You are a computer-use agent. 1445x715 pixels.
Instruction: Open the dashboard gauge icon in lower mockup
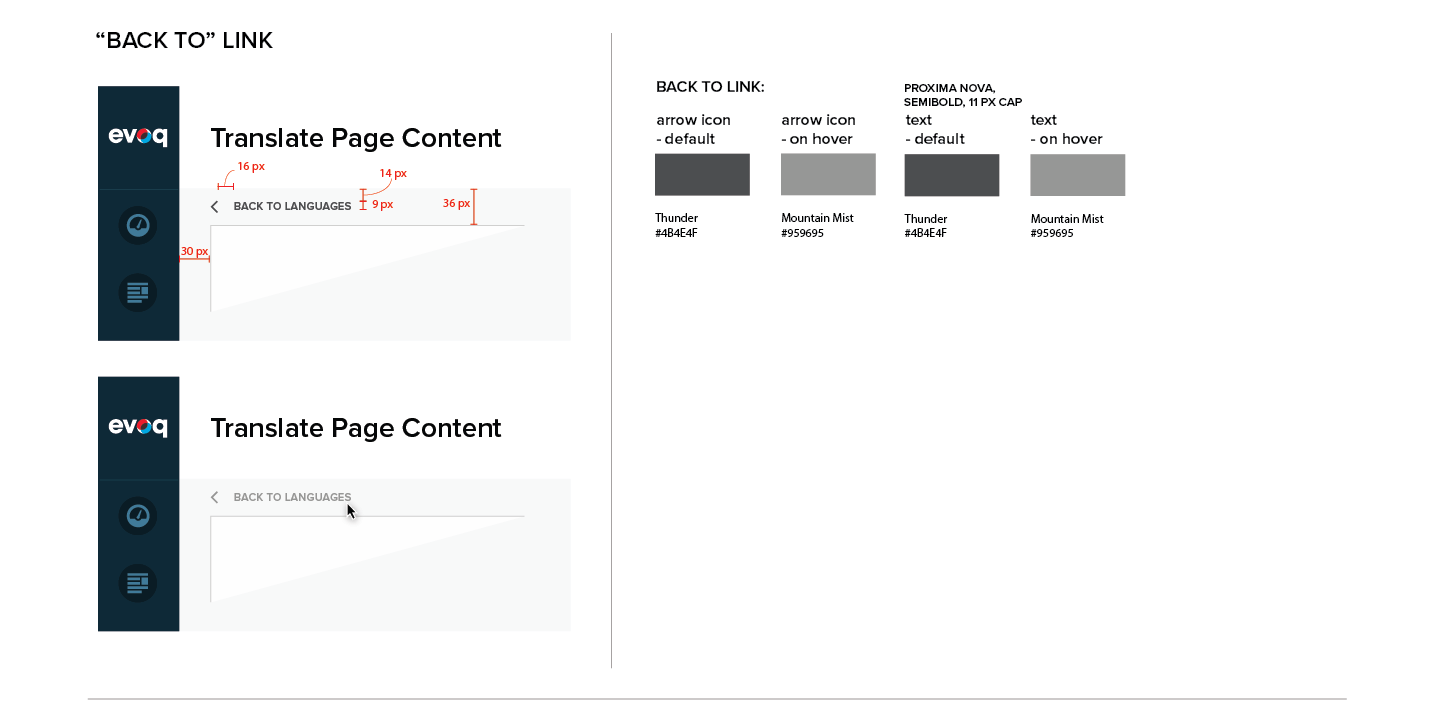point(138,515)
